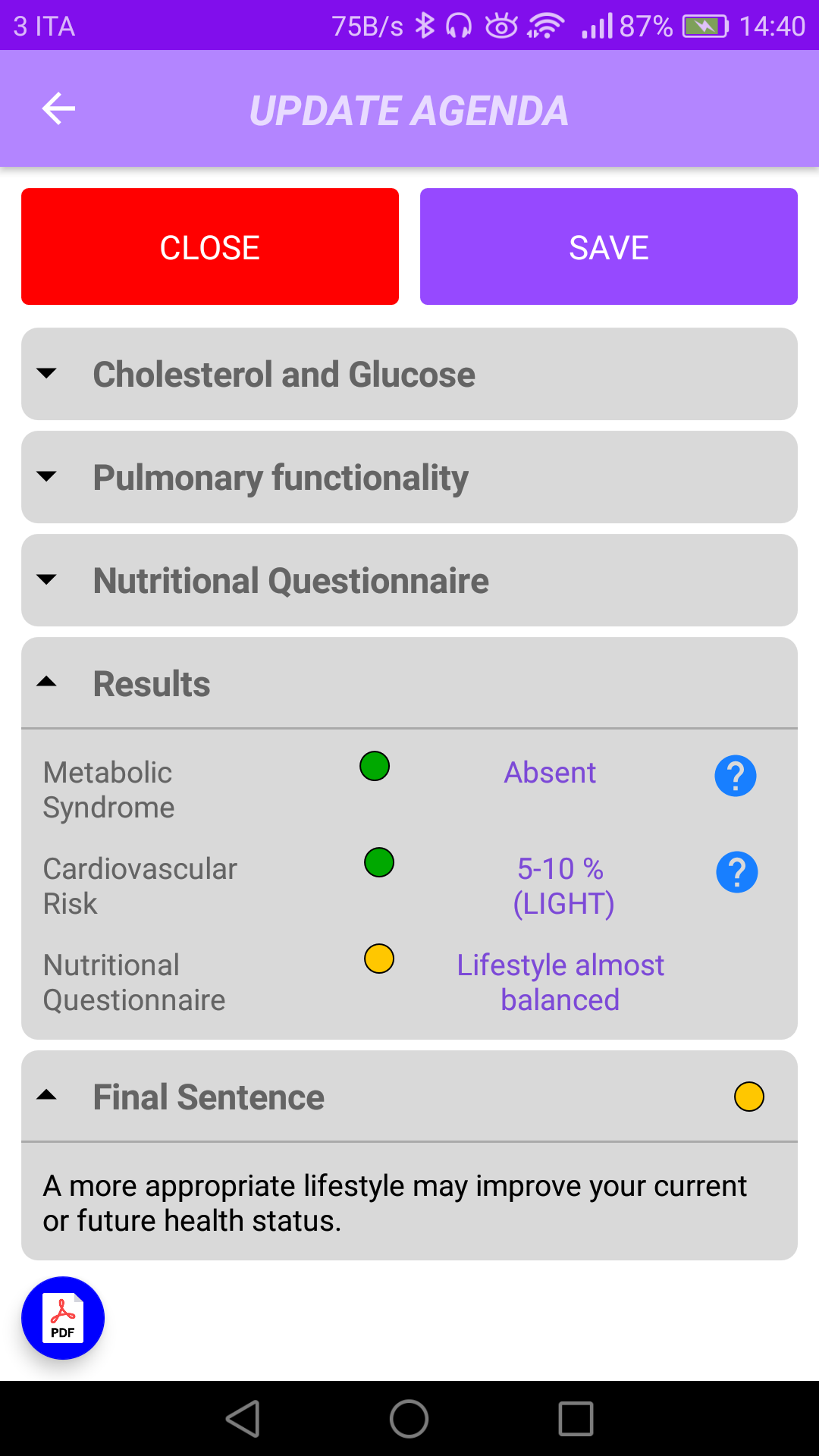Collapse the Results section
This screenshot has height=1456, width=819.
click(x=409, y=683)
